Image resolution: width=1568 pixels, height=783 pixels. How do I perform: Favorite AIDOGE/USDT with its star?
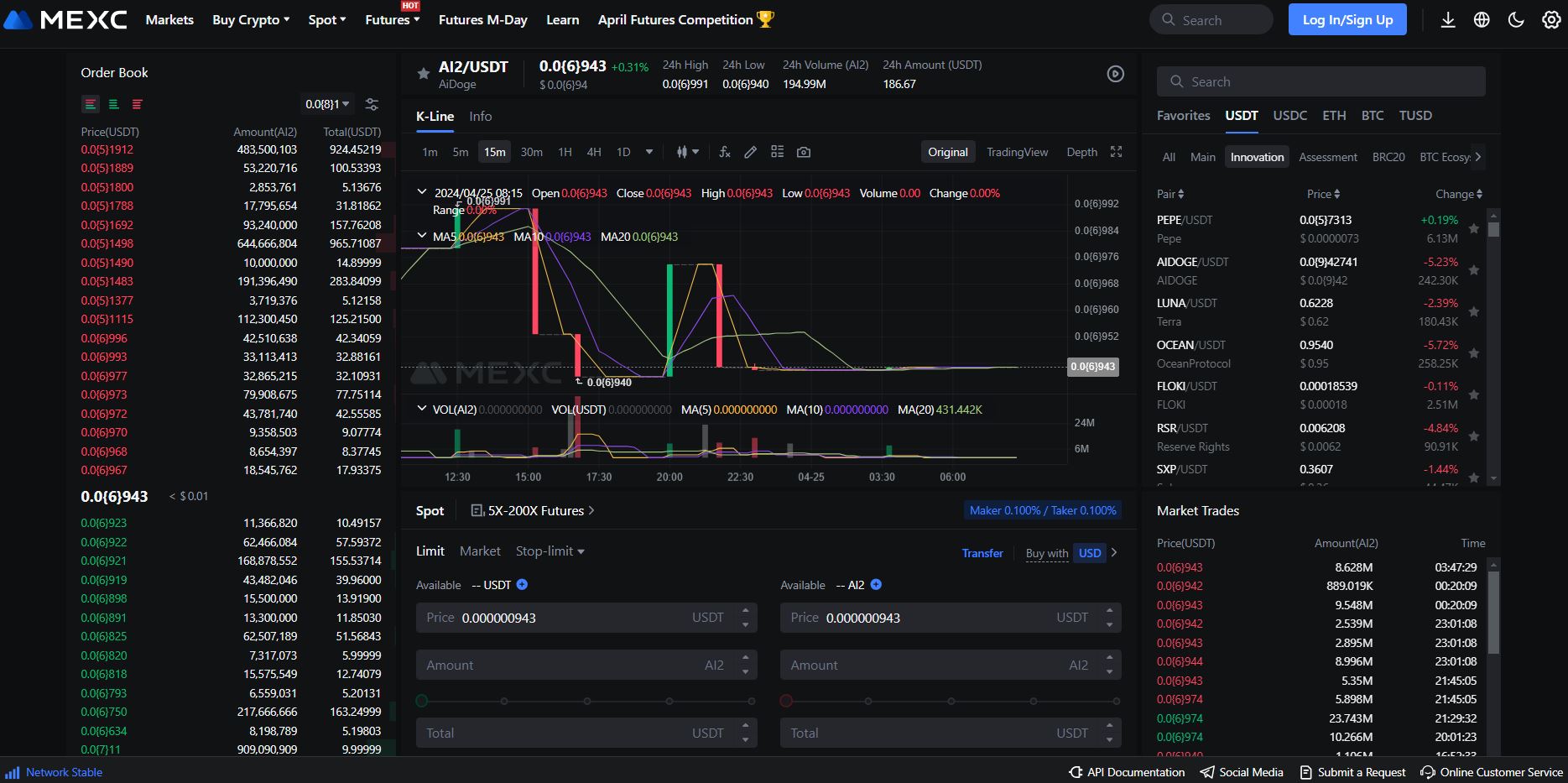coord(1474,270)
